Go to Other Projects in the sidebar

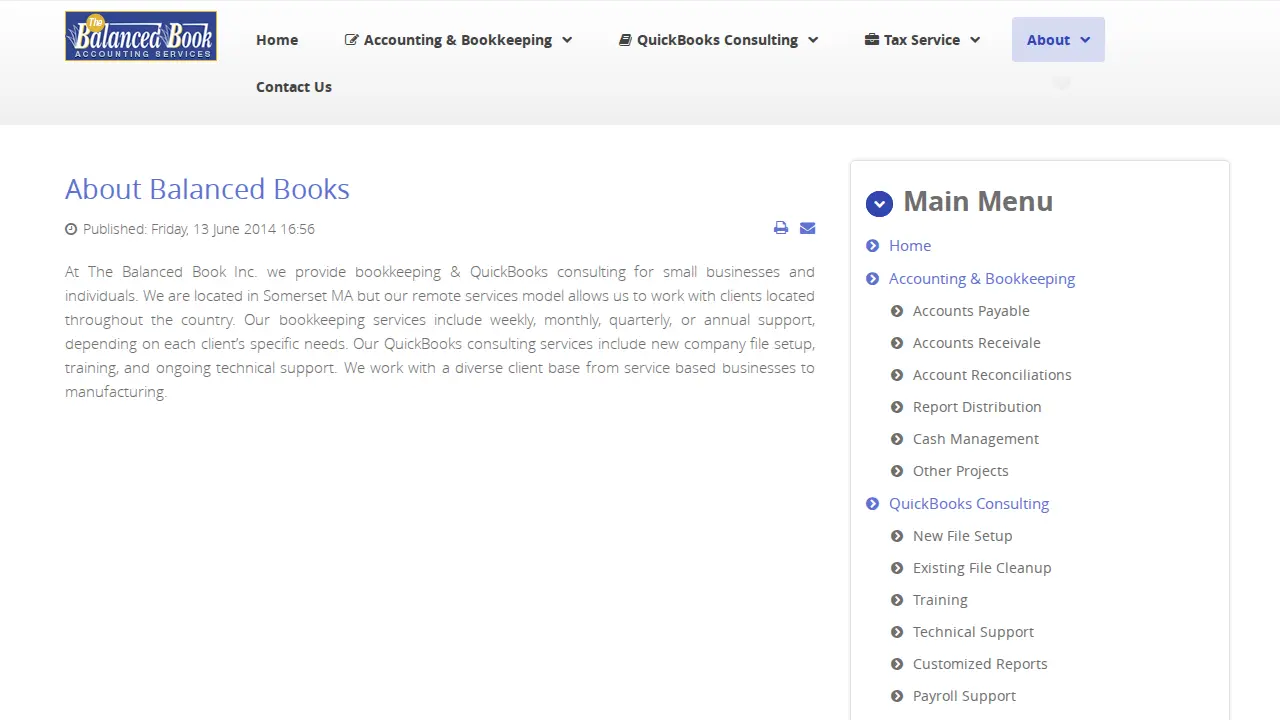tap(961, 471)
